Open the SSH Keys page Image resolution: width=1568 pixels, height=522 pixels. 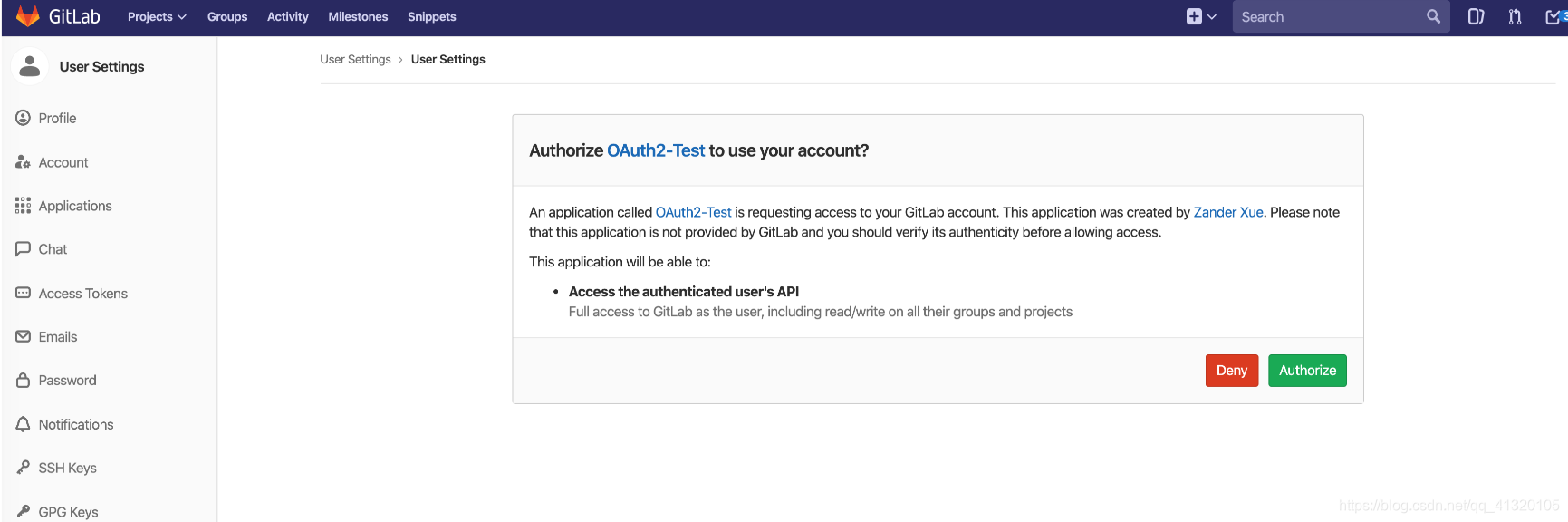68,468
